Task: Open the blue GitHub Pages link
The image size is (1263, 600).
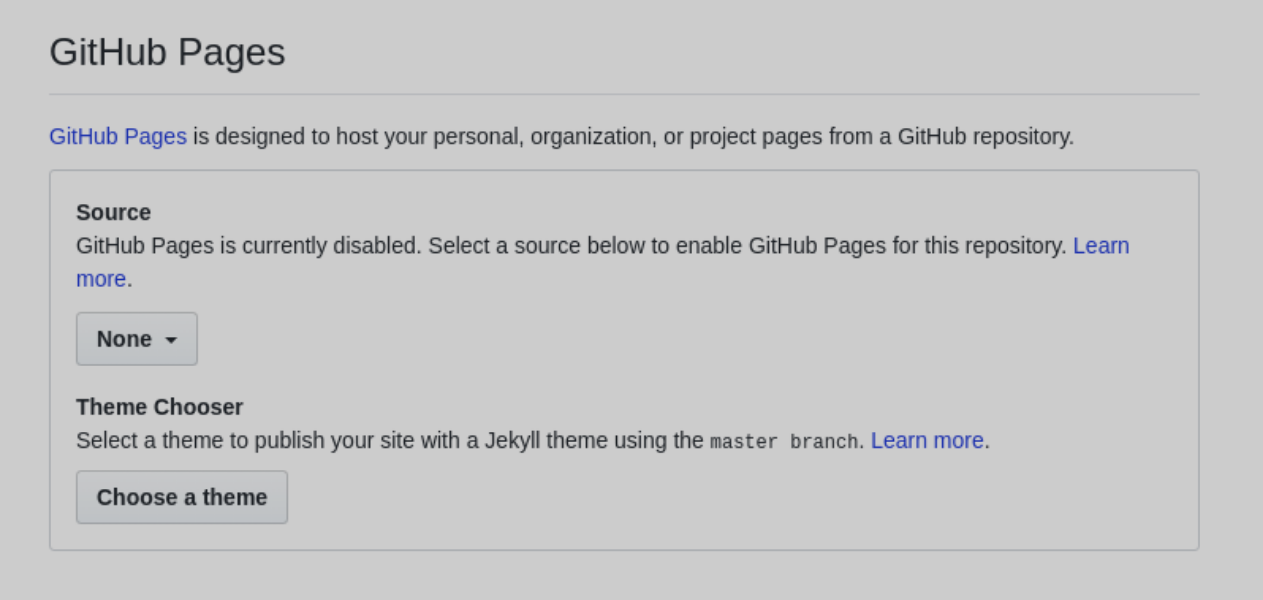Action: tap(118, 136)
